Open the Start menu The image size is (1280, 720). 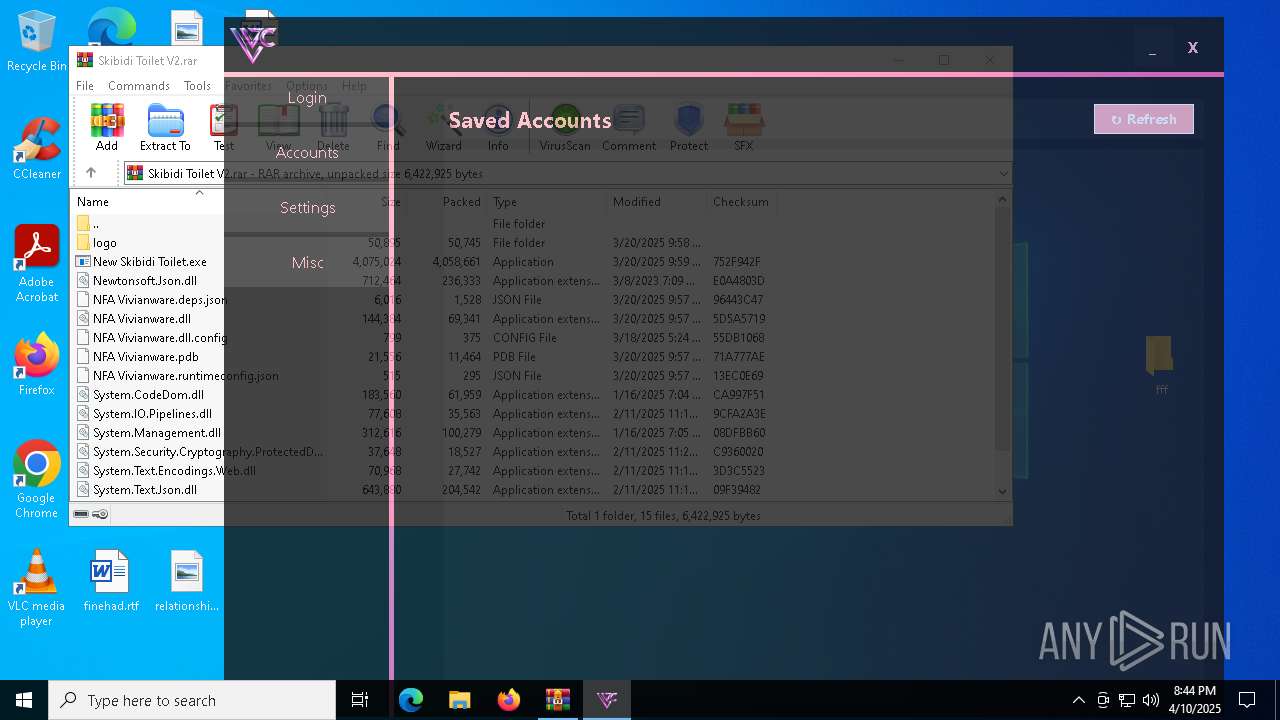point(24,700)
